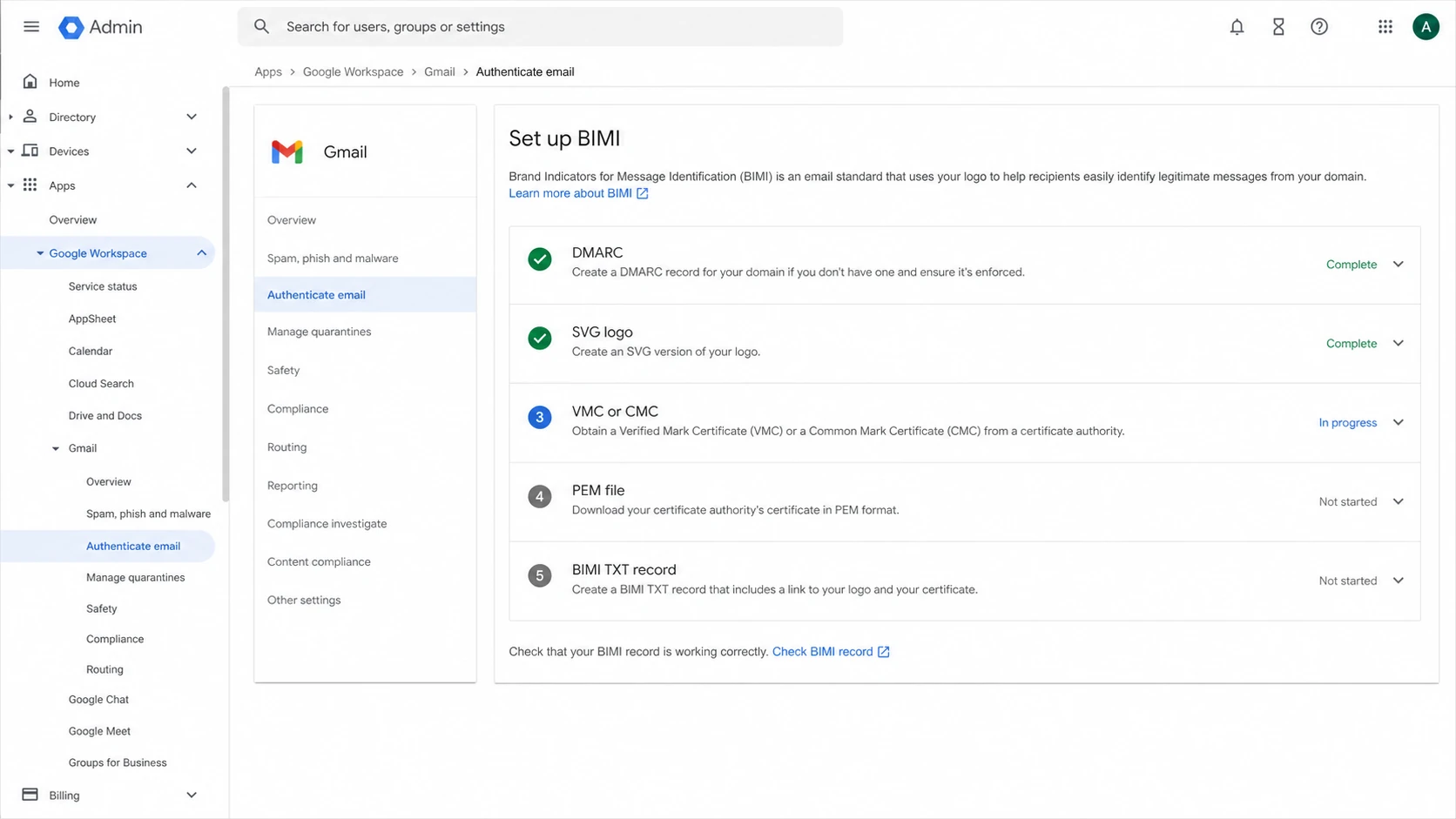Collapse the Google Workspace chevron
The height and width of the screenshot is (819, 1456).
202,253
